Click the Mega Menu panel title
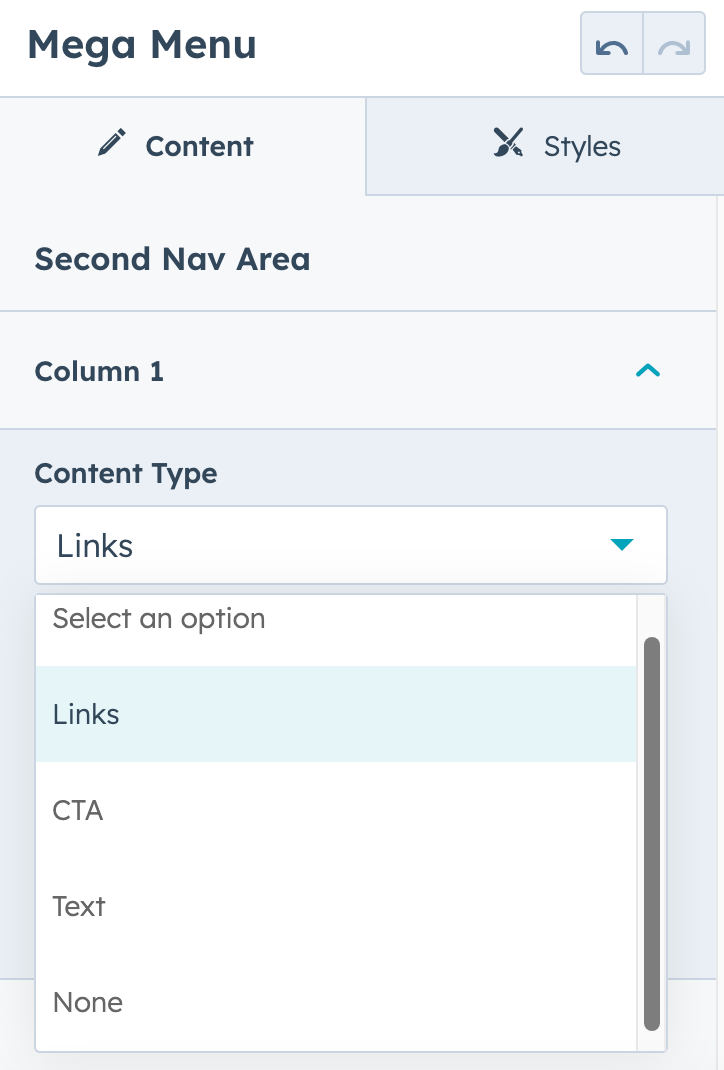This screenshot has height=1070, width=724. click(x=142, y=45)
